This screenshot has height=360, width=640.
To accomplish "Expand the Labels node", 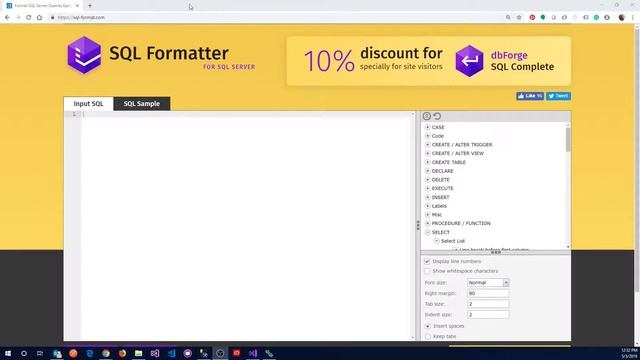I will 427,206.
